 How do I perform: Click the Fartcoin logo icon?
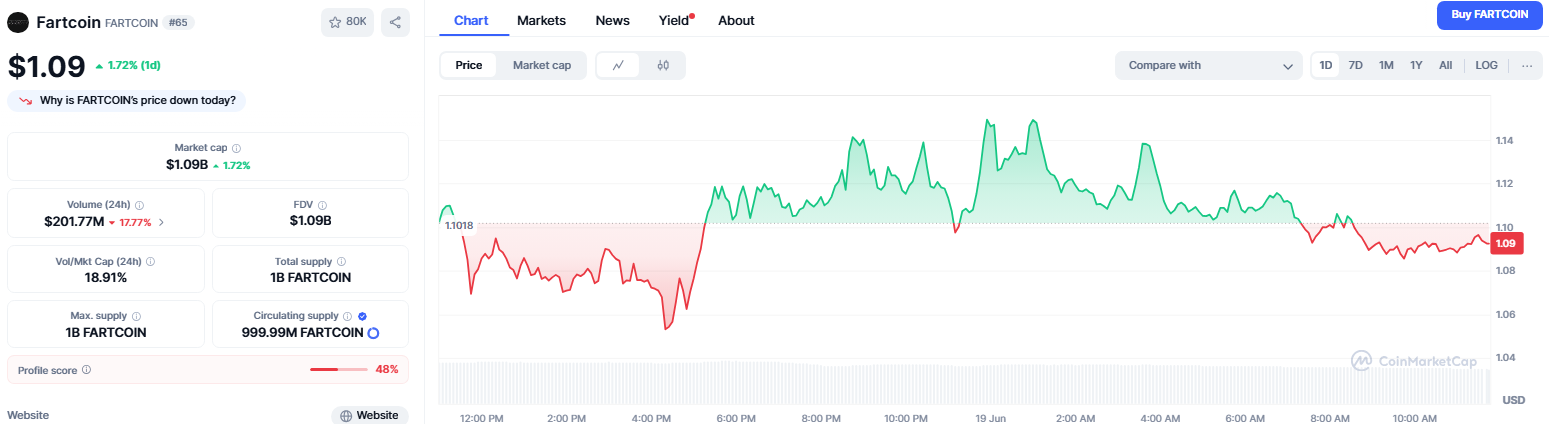click(x=18, y=22)
